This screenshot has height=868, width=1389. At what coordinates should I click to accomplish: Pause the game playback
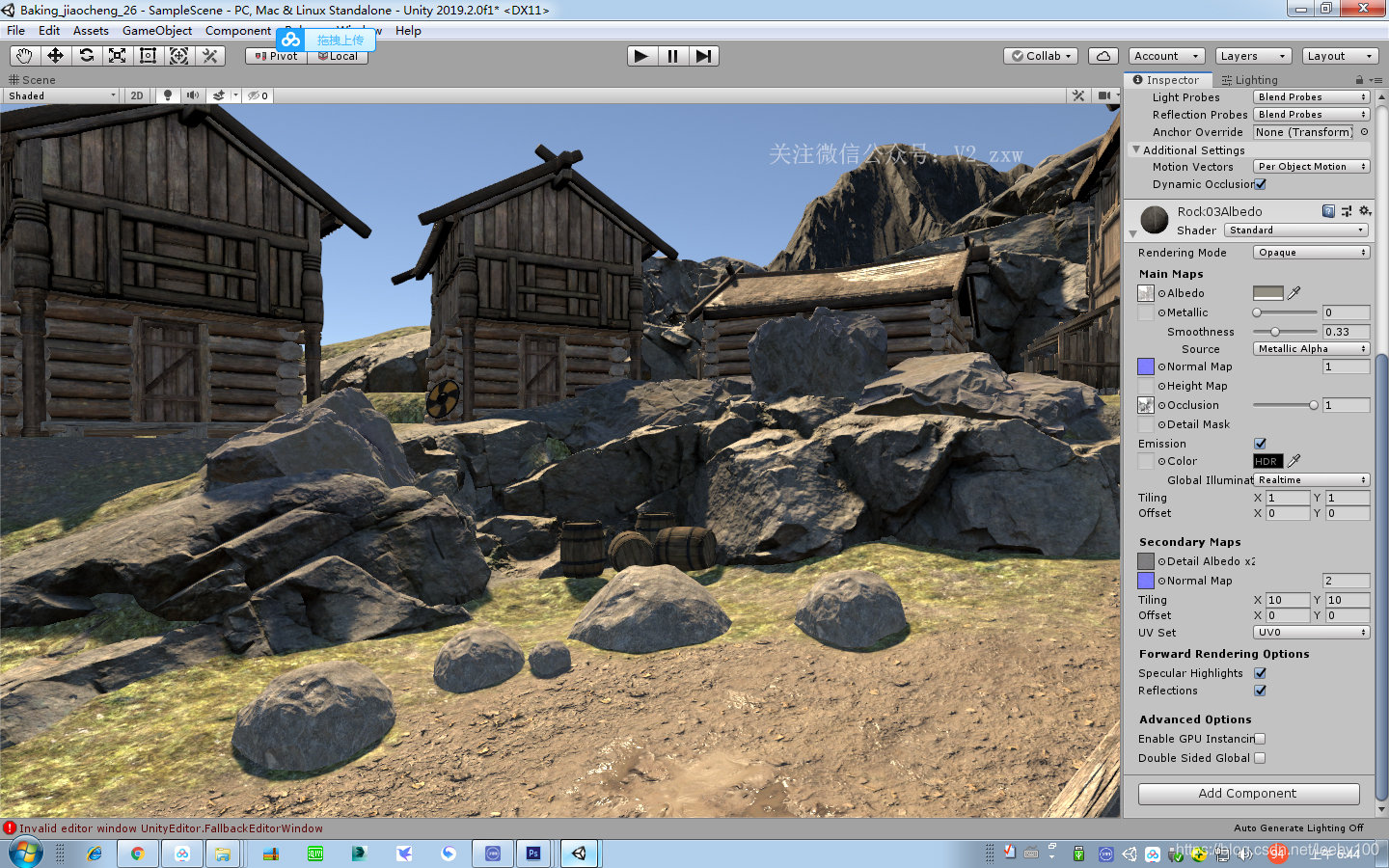point(672,56)
